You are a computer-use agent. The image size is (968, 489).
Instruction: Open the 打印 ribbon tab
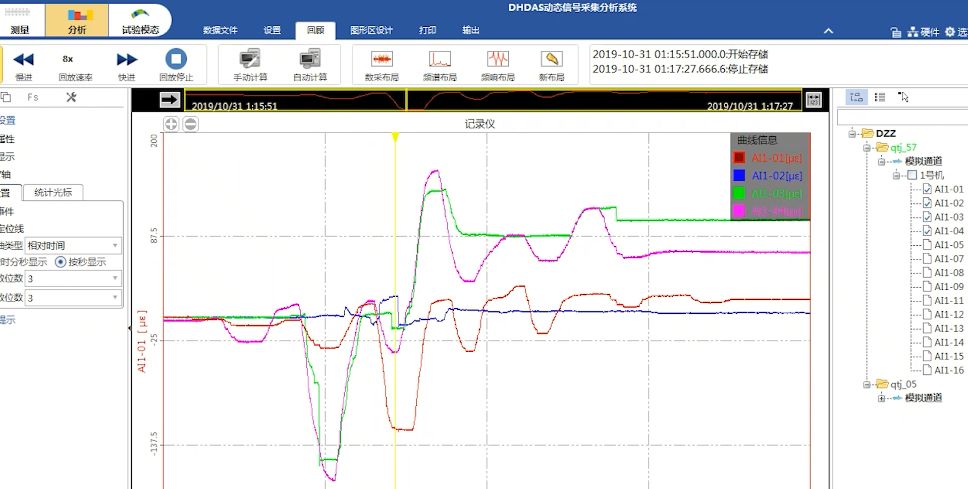coord(428,30)
